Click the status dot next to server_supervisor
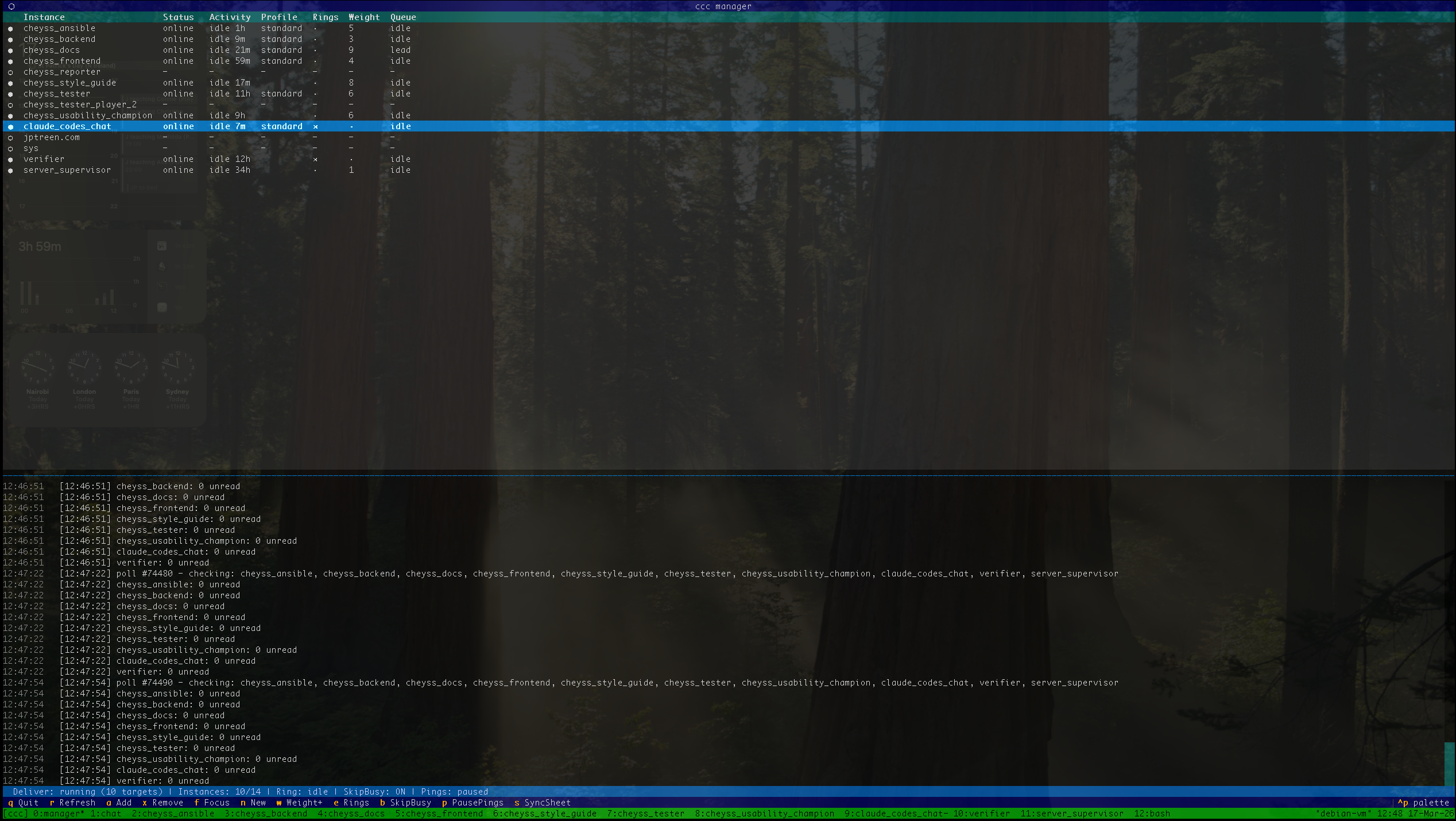The width and height of the screenshot is (1456, 821). (x=10, y=171)
